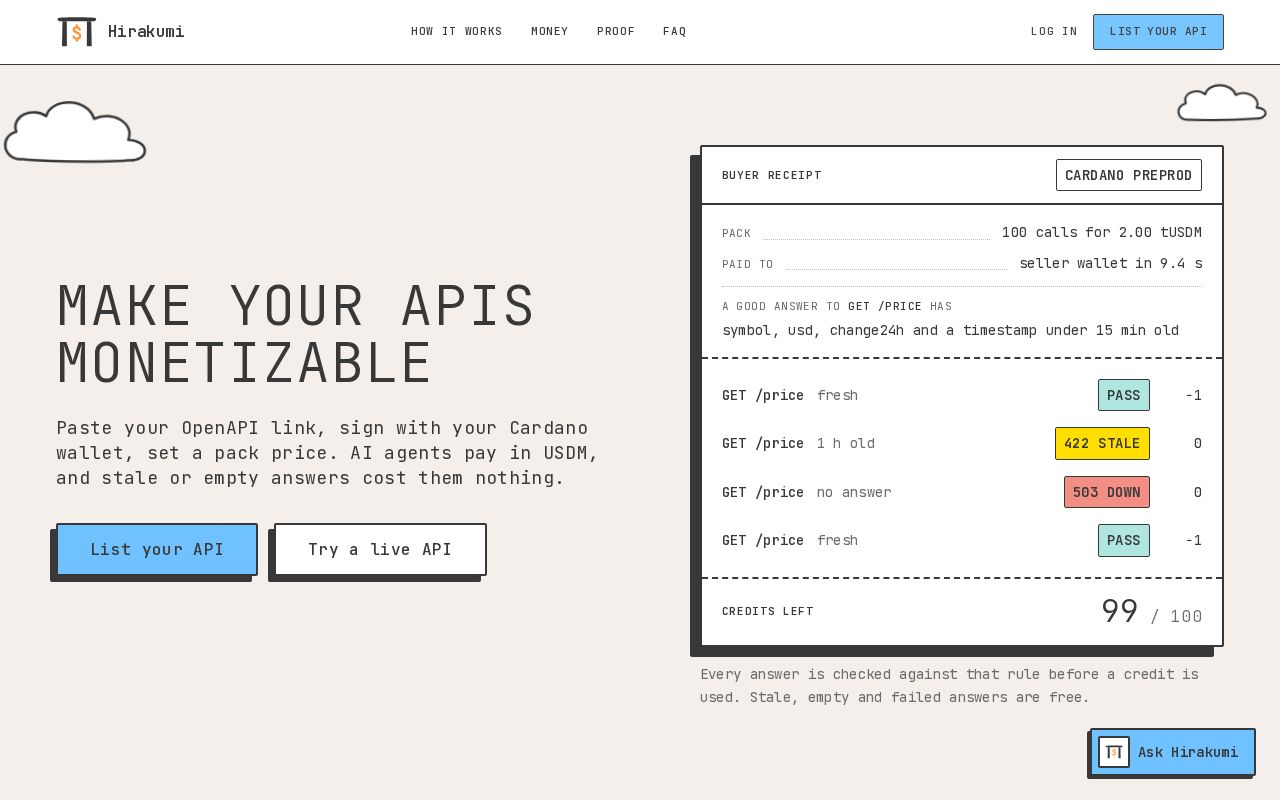Open the How It Works nav item
This screenshot has height=800, width=1280.
pos(457,32)
